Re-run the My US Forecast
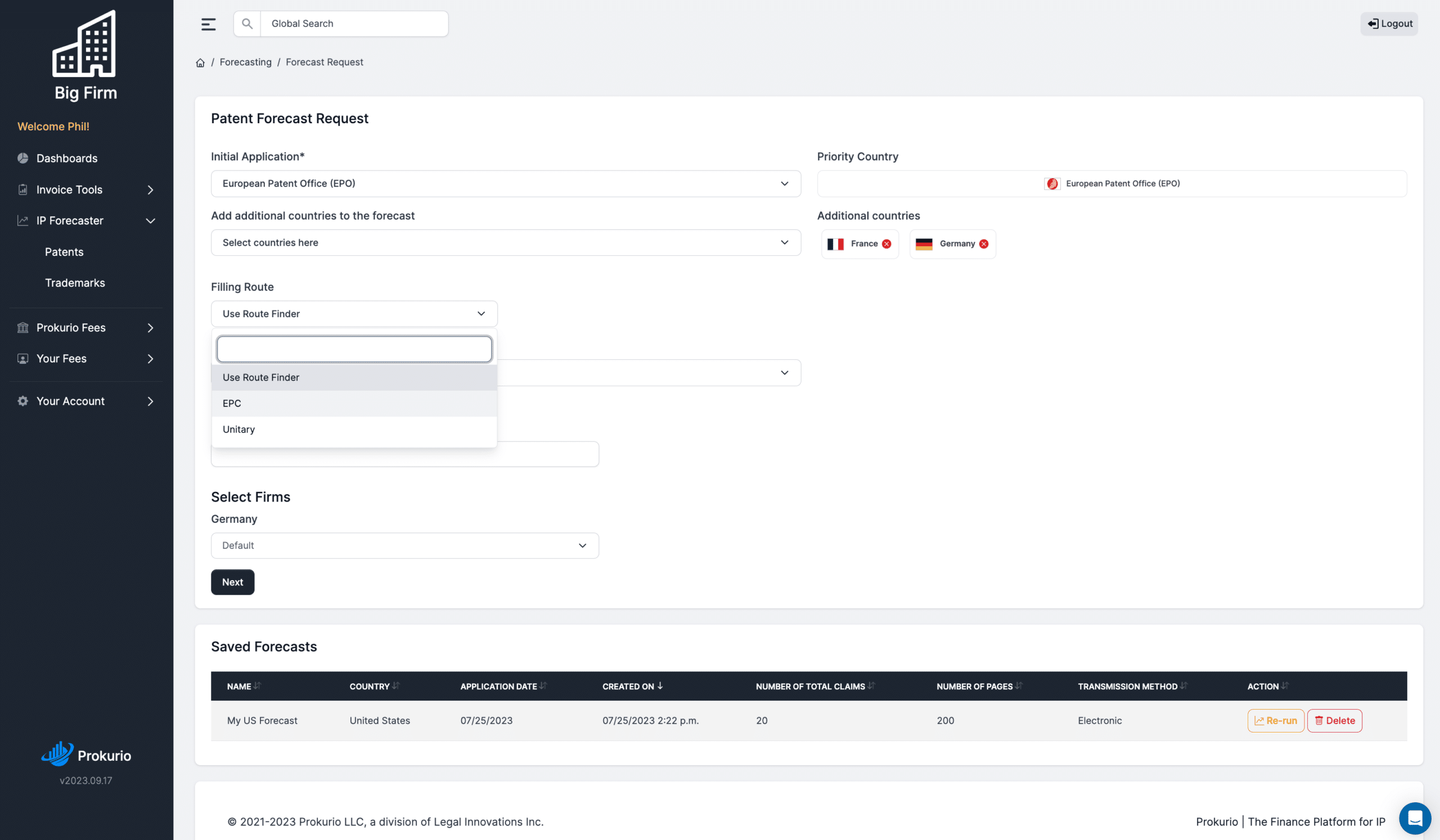 [x=1275, y=720]
